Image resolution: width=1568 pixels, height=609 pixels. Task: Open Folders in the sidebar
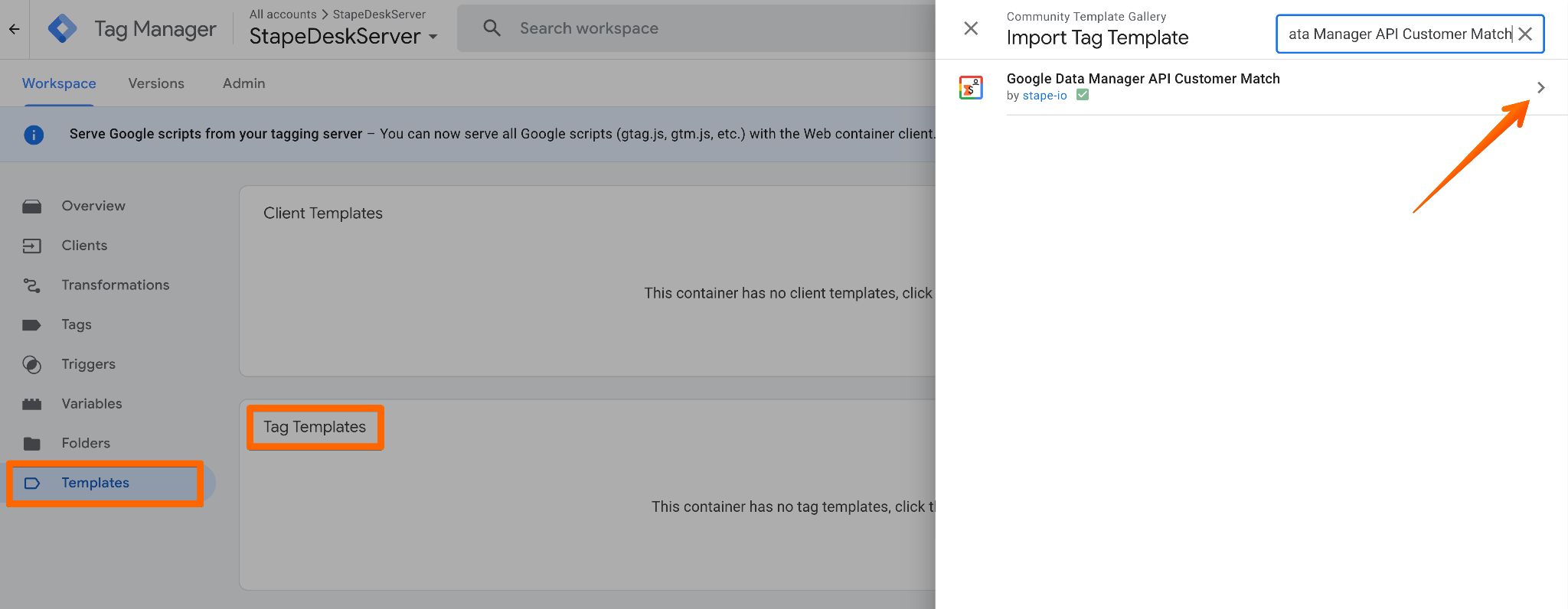click(86, 443)
